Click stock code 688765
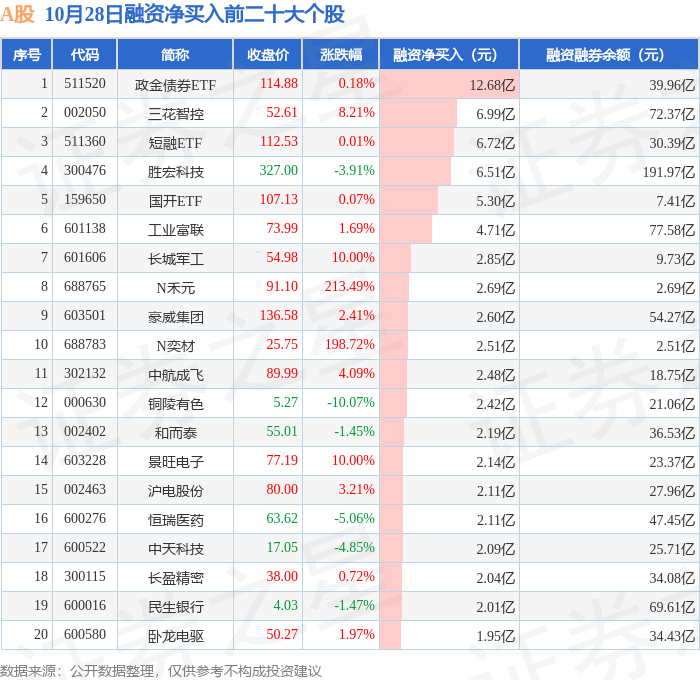 point(85,287)
